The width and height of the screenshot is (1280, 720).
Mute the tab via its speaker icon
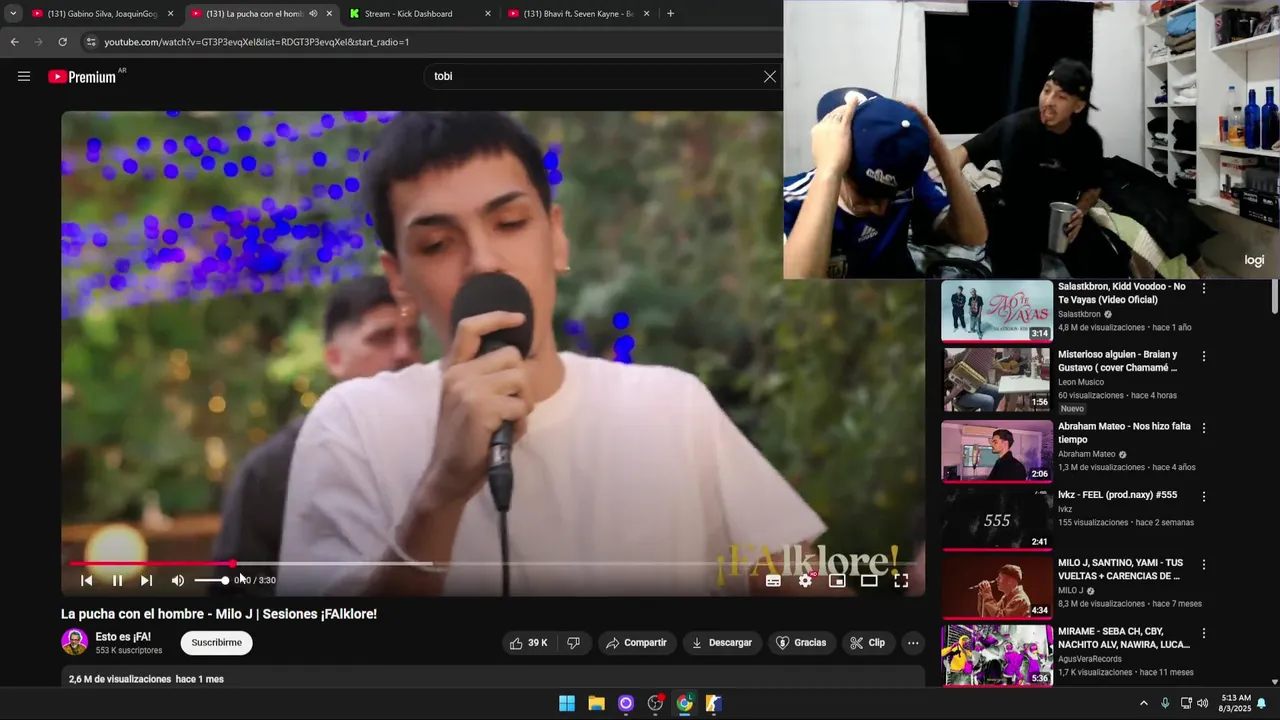pos(313,14)
